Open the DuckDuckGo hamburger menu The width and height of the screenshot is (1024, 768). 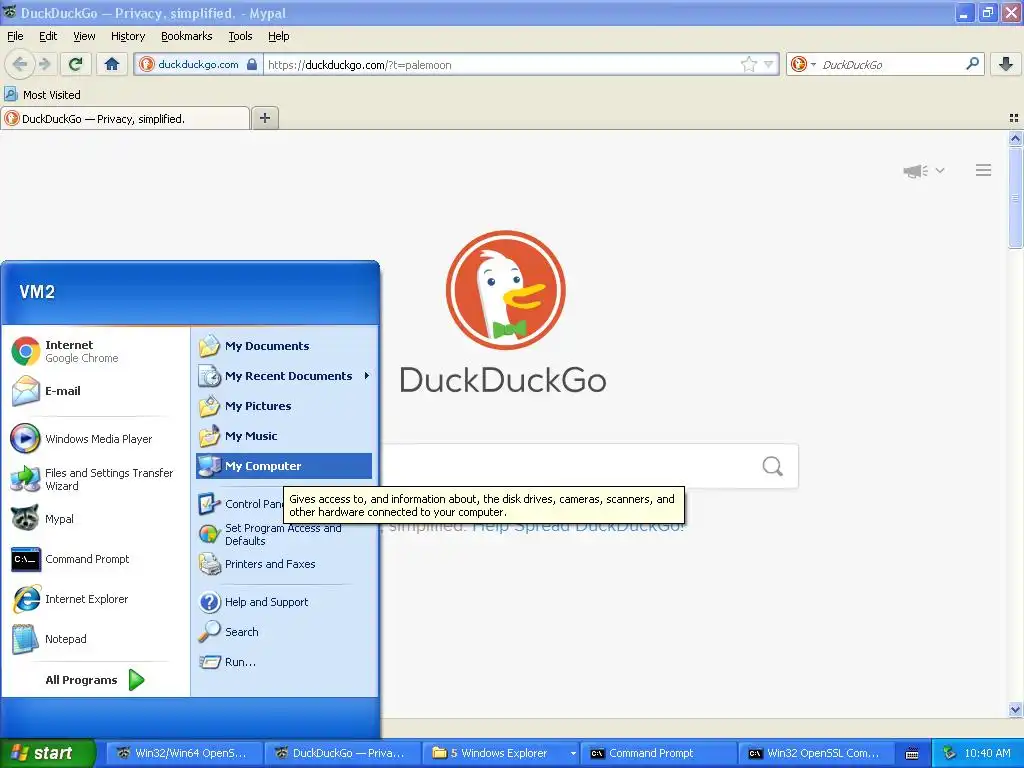(984, 170)
